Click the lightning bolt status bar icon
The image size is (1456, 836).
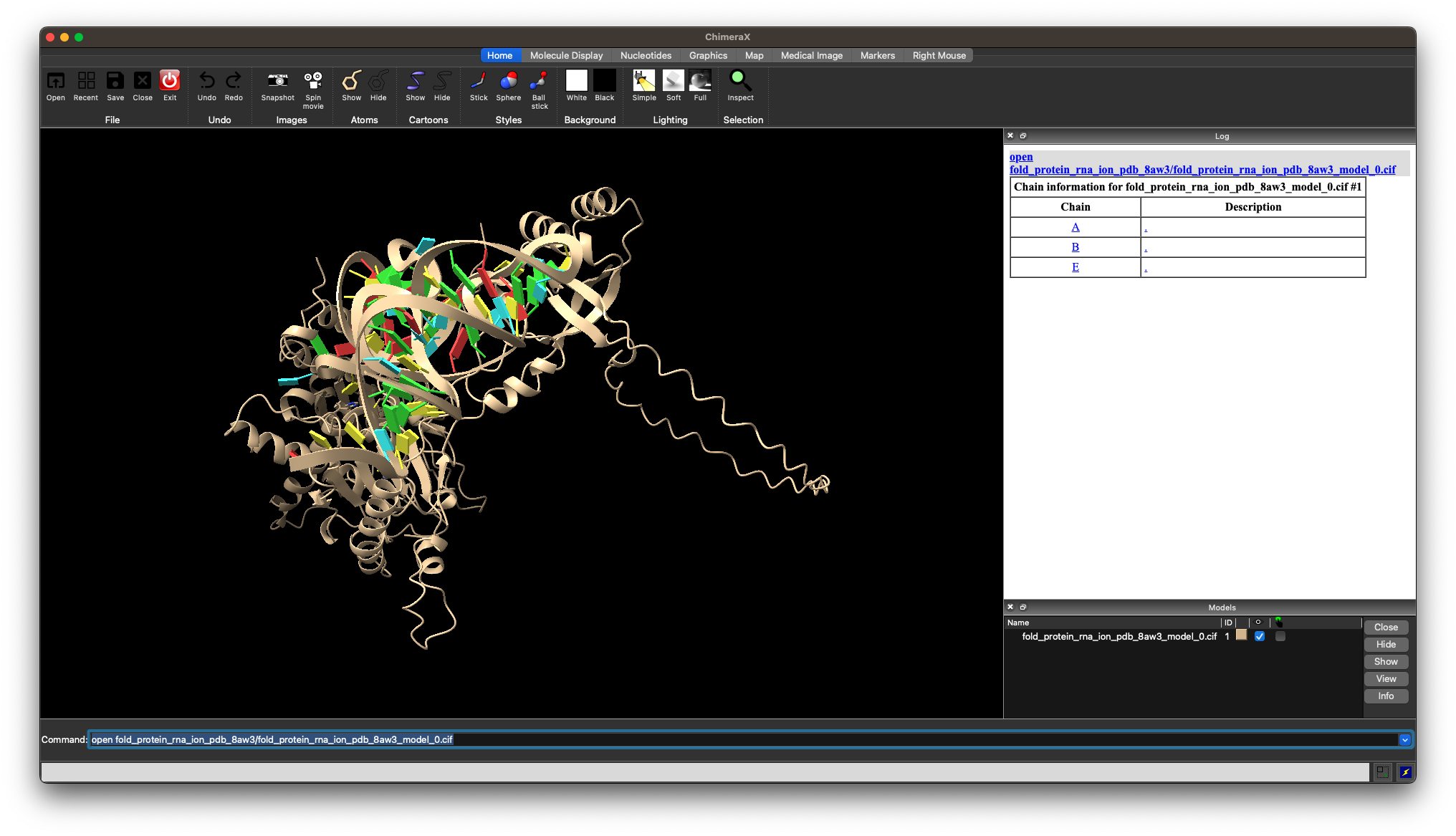point(1405,772)
